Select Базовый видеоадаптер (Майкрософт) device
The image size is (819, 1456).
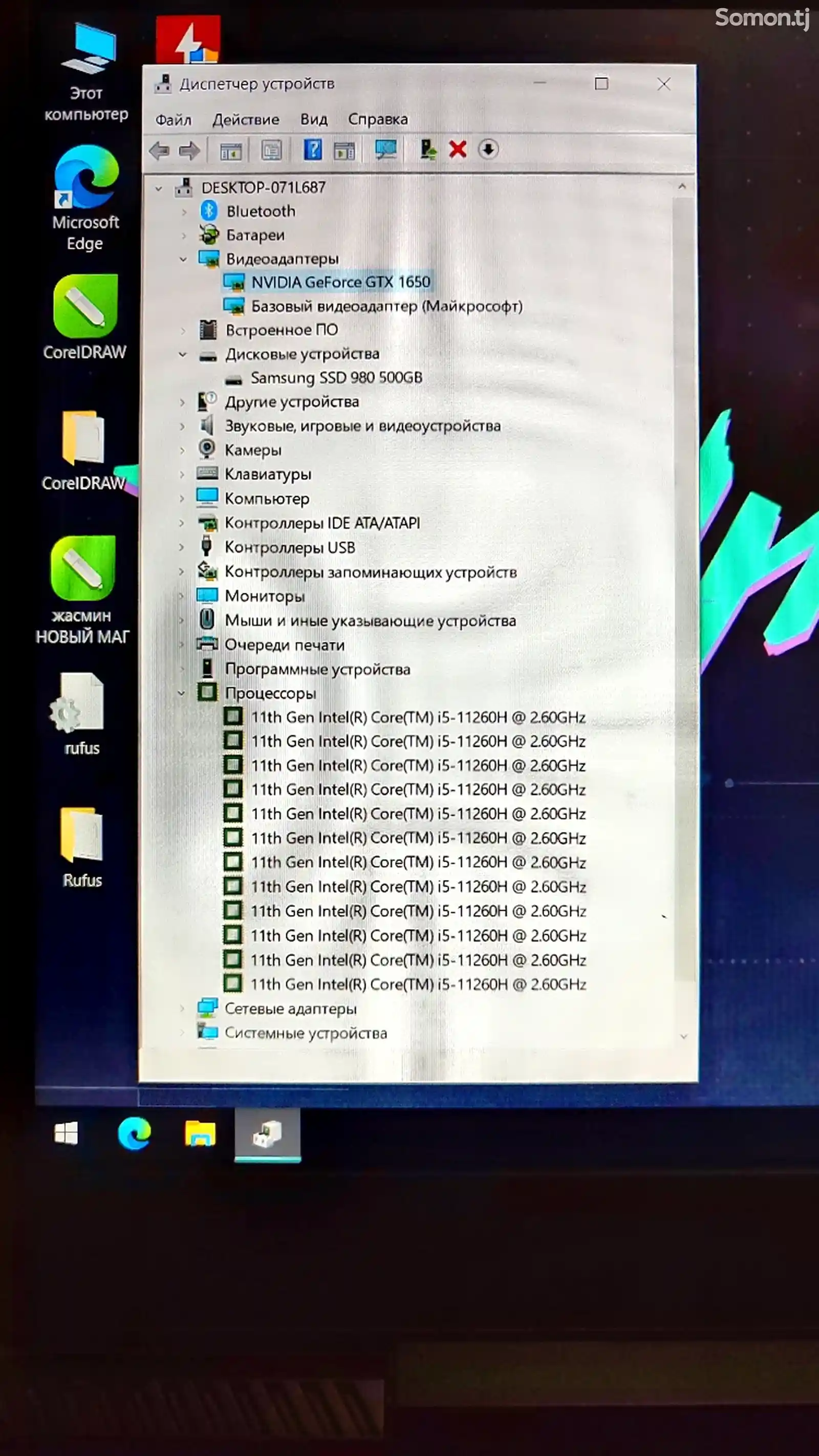386,306
